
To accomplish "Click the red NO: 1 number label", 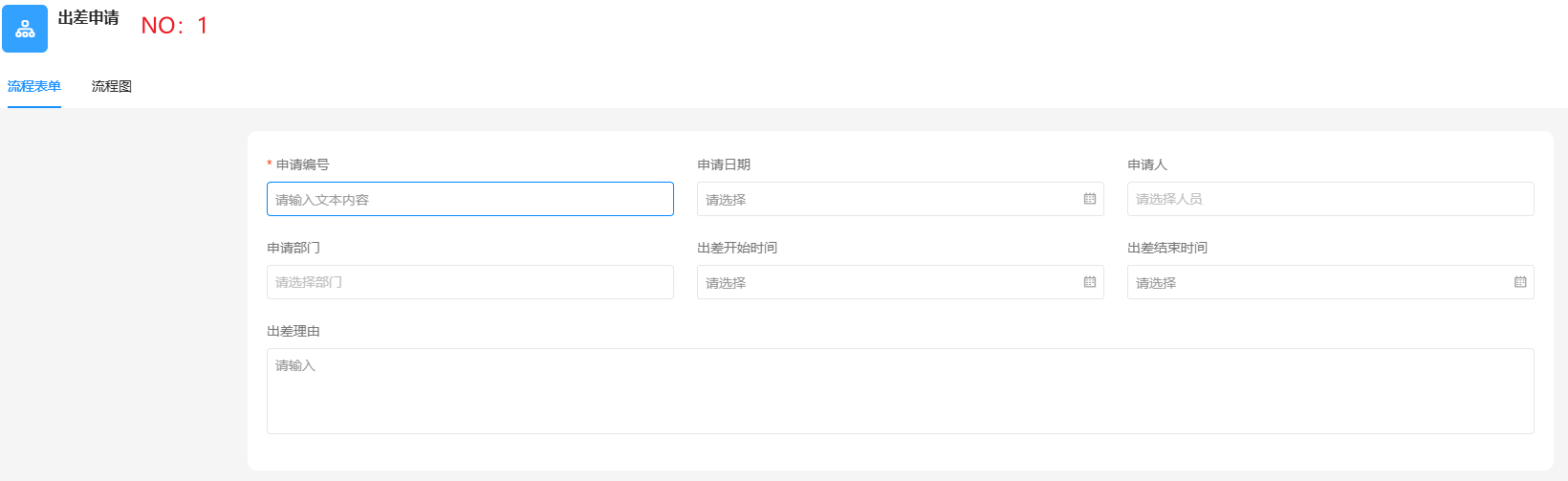I will [174, 26].
